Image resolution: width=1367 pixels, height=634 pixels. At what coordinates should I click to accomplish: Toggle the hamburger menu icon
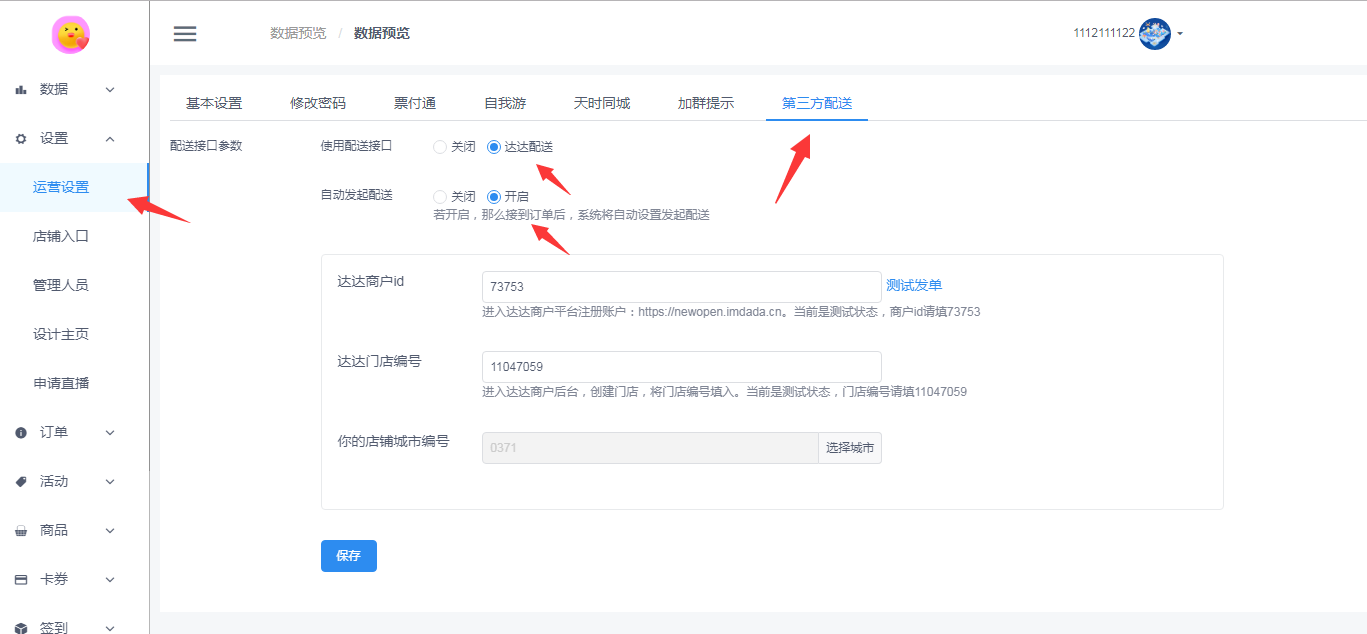tap(185, 34)
